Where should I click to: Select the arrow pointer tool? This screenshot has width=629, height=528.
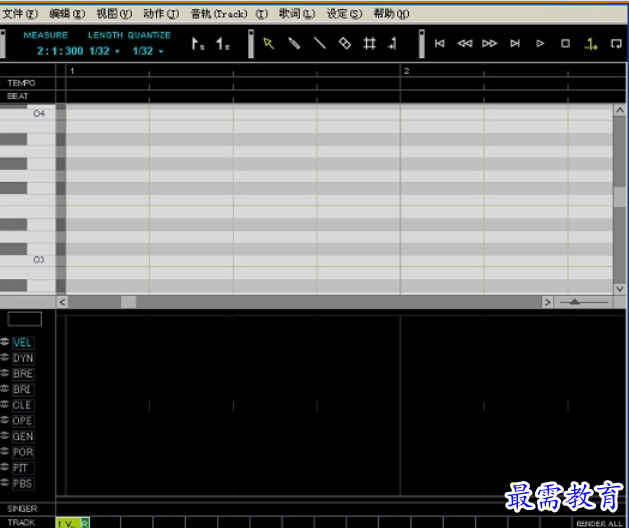(x=268, y=43)
